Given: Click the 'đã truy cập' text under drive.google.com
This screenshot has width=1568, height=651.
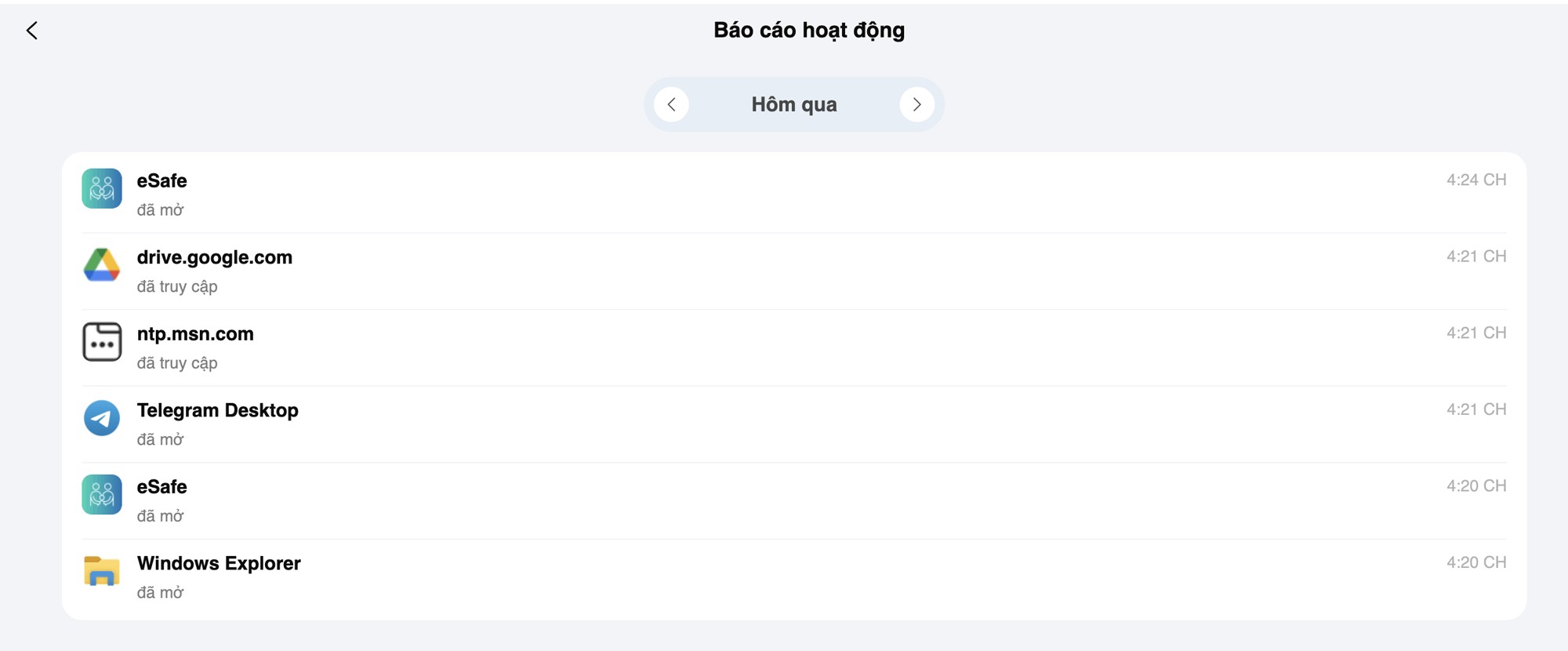Looking at the screenshot, I should point(177,286).
